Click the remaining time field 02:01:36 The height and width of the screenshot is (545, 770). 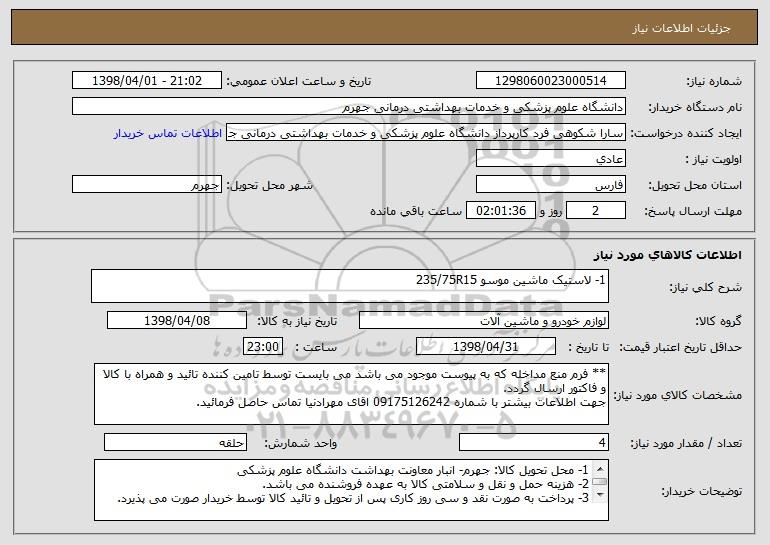click(500, 211)
